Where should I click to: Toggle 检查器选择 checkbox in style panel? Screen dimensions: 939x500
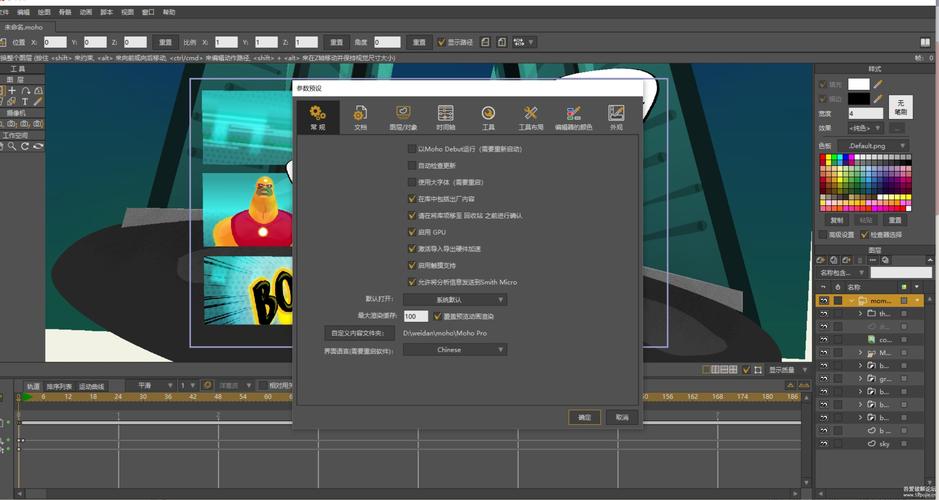click(x=864, y=235)
